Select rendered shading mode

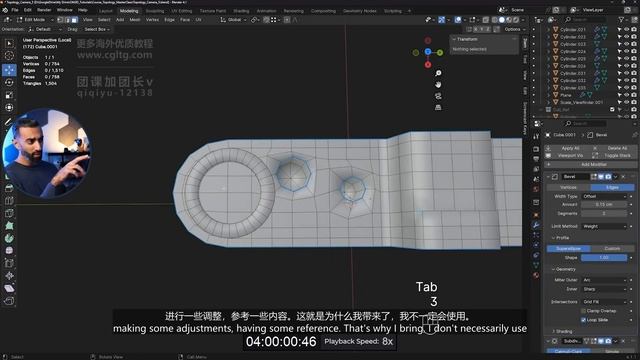(x=516, y=20)
